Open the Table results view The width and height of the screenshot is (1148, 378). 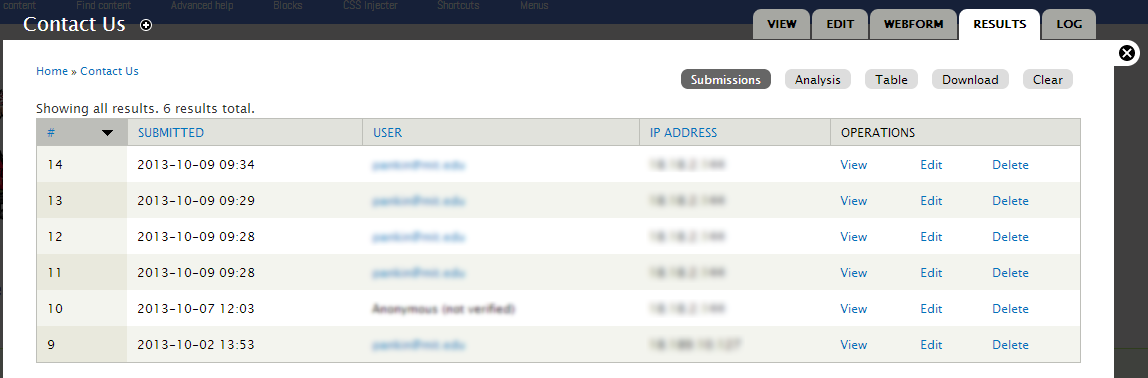coord(891,80)
